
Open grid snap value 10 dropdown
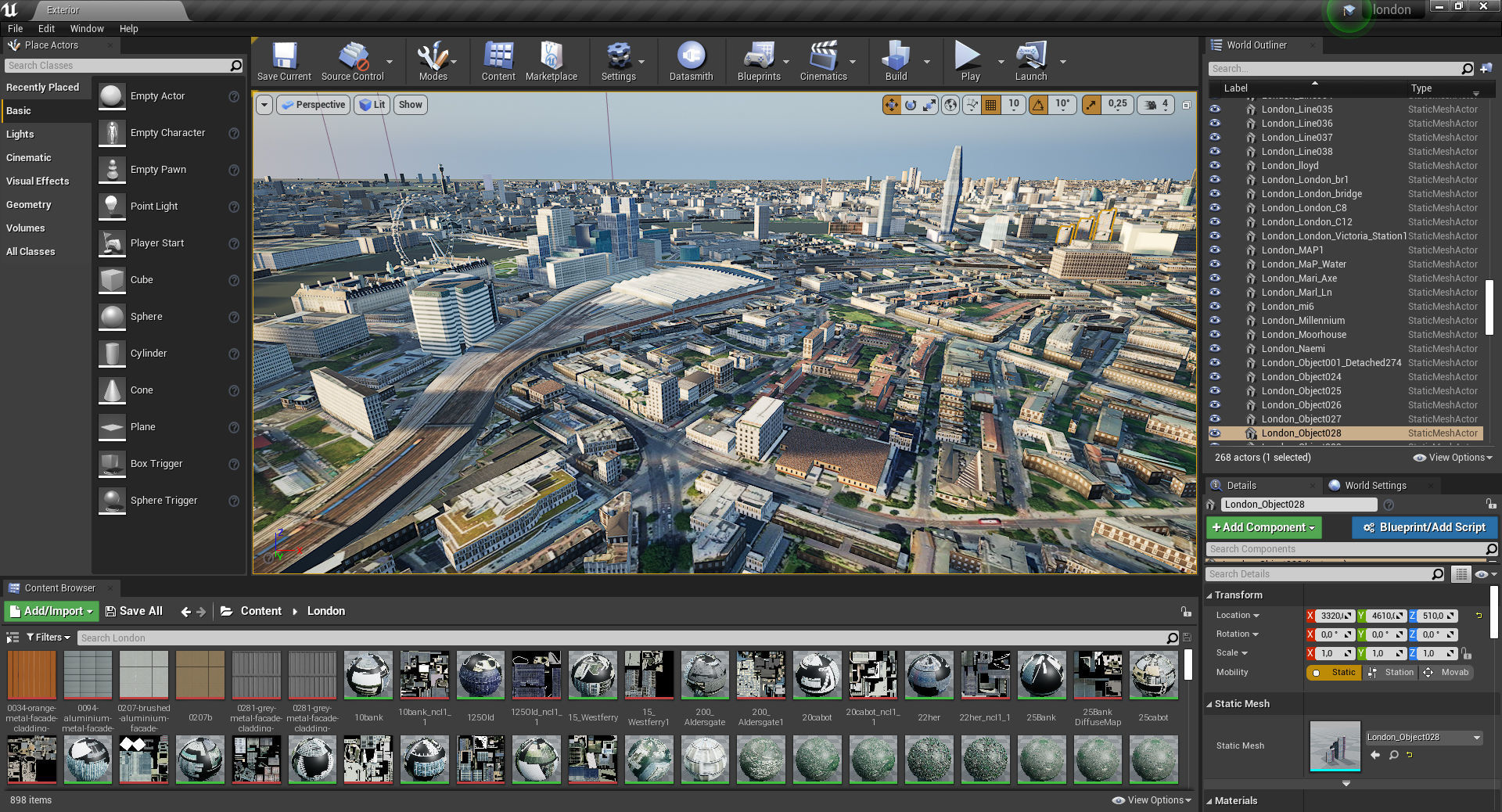click(x=1014, y=105)
